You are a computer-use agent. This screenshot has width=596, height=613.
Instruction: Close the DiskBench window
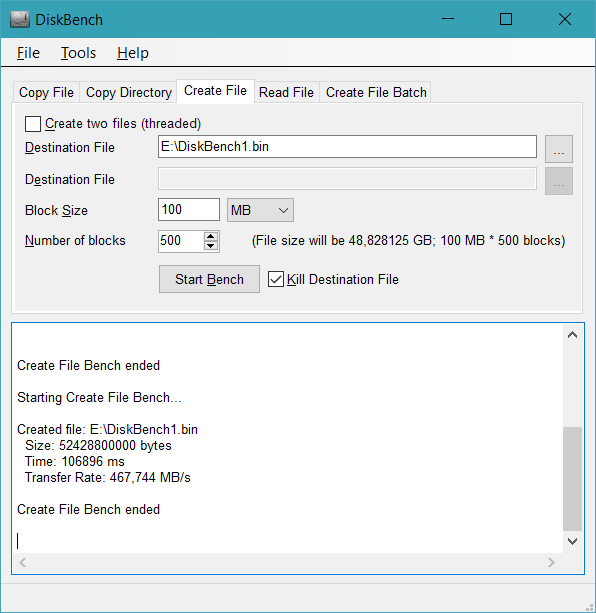point(565,19)
